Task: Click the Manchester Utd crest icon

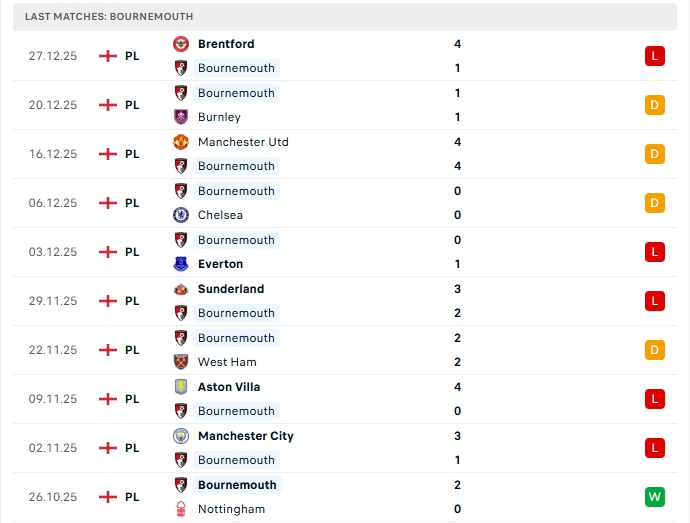Action: click(181, 142)
